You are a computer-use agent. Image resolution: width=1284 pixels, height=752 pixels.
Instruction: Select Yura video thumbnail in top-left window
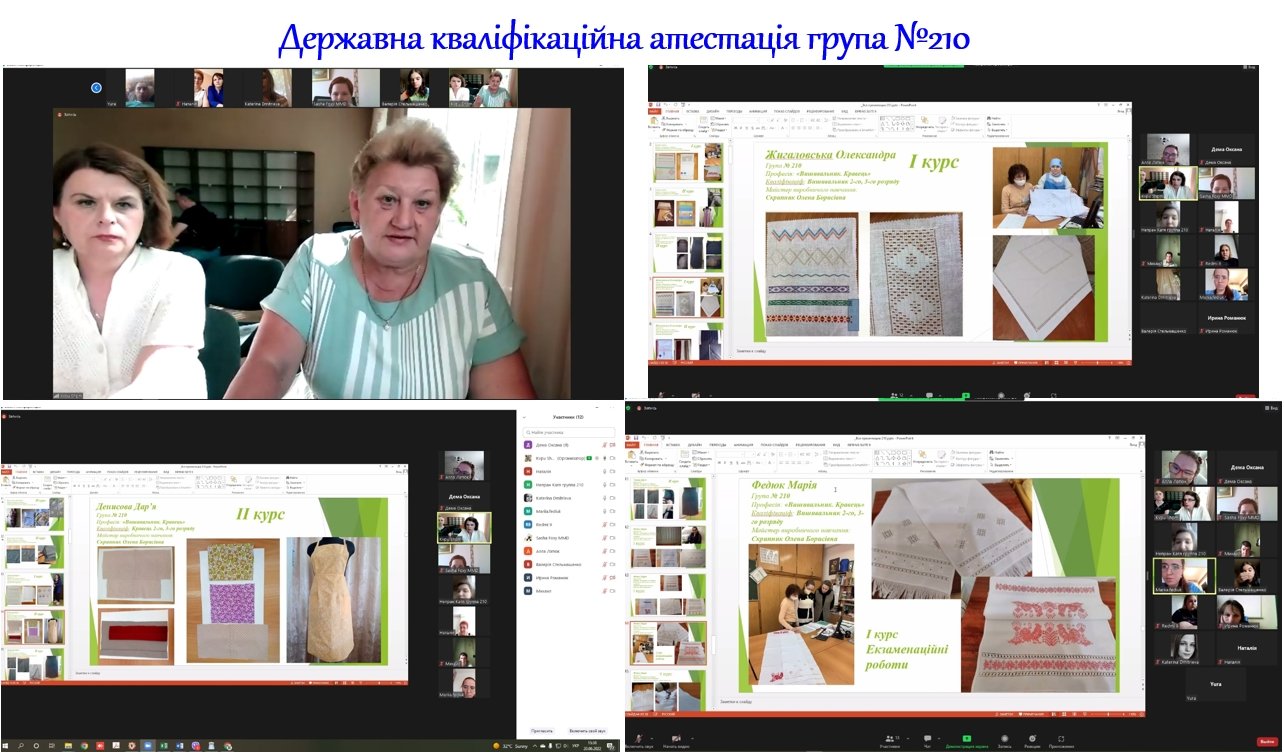(x=139, y=87)
